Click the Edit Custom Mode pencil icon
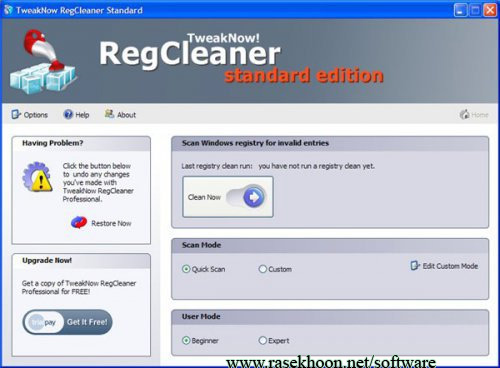This screenshot has width=500, height=368. pos(415,266)
